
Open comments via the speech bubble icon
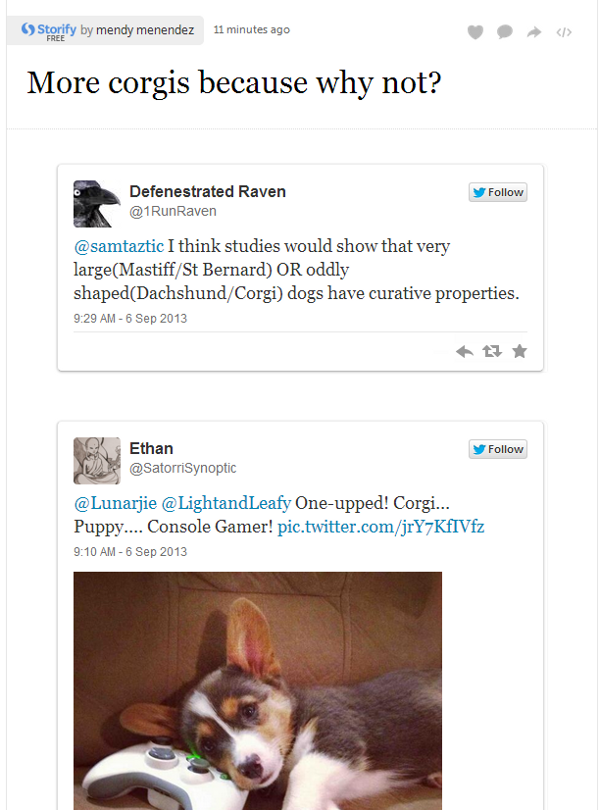(x=504, y=32)
